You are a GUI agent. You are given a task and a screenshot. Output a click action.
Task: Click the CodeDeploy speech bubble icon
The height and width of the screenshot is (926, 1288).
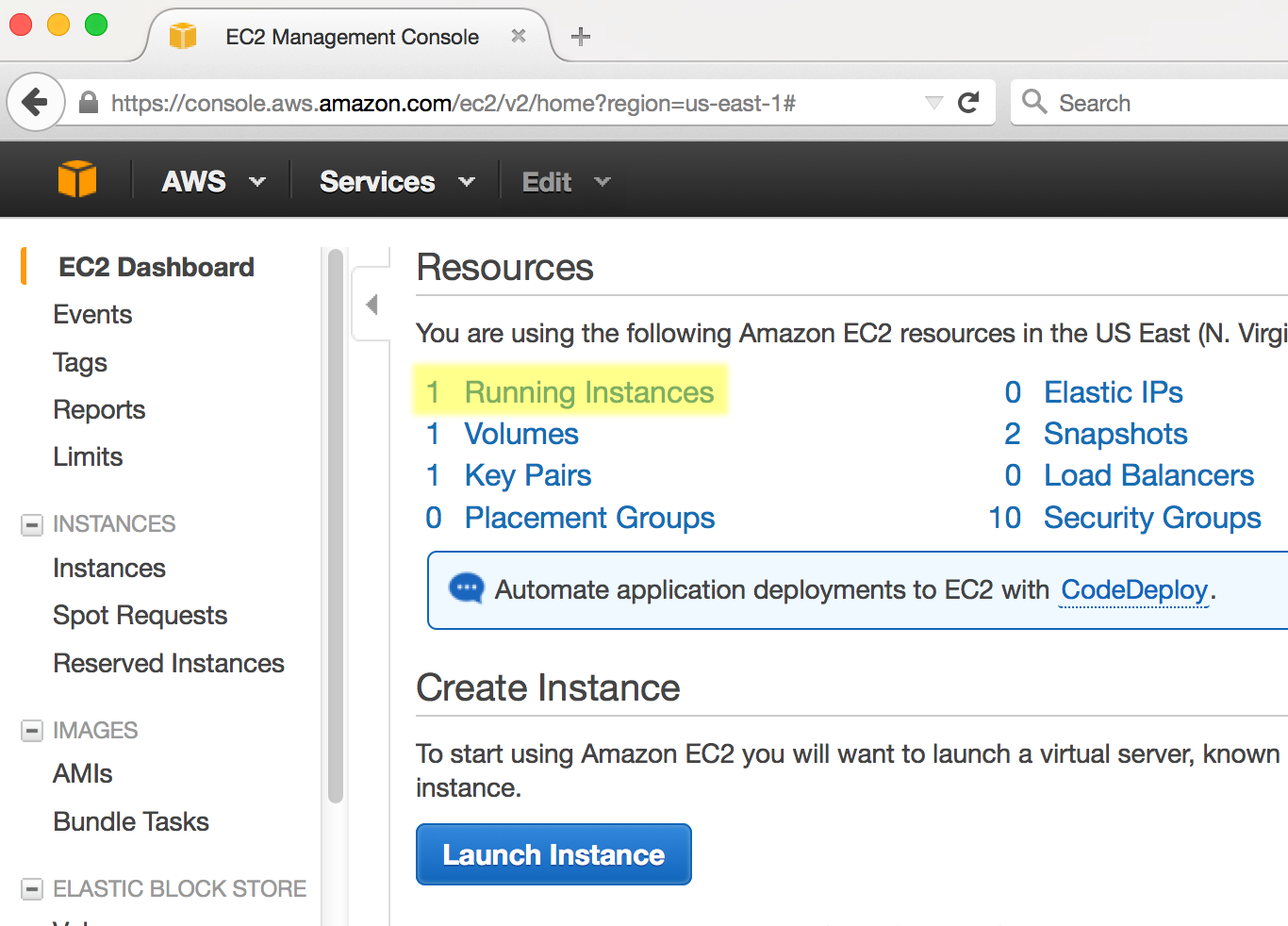point(466,588)
